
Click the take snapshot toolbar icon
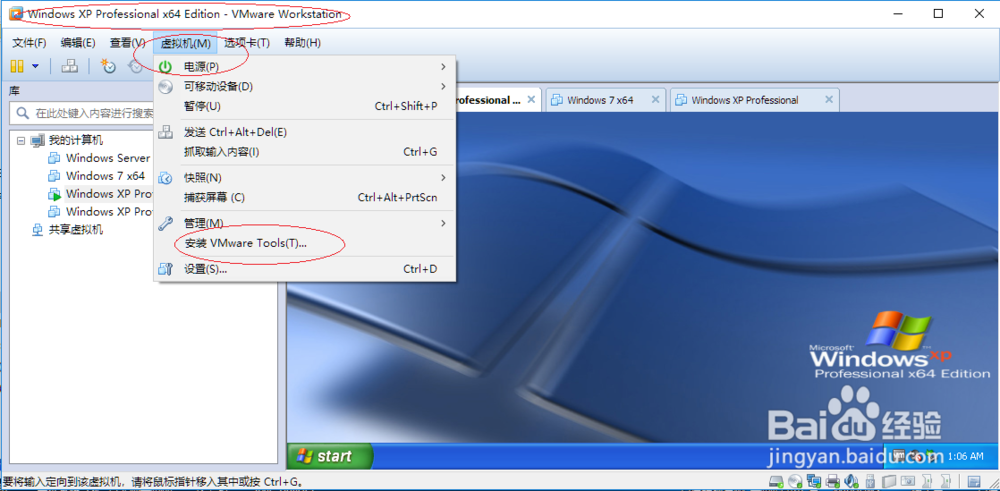pyautogui.click(x=108, y=66)
